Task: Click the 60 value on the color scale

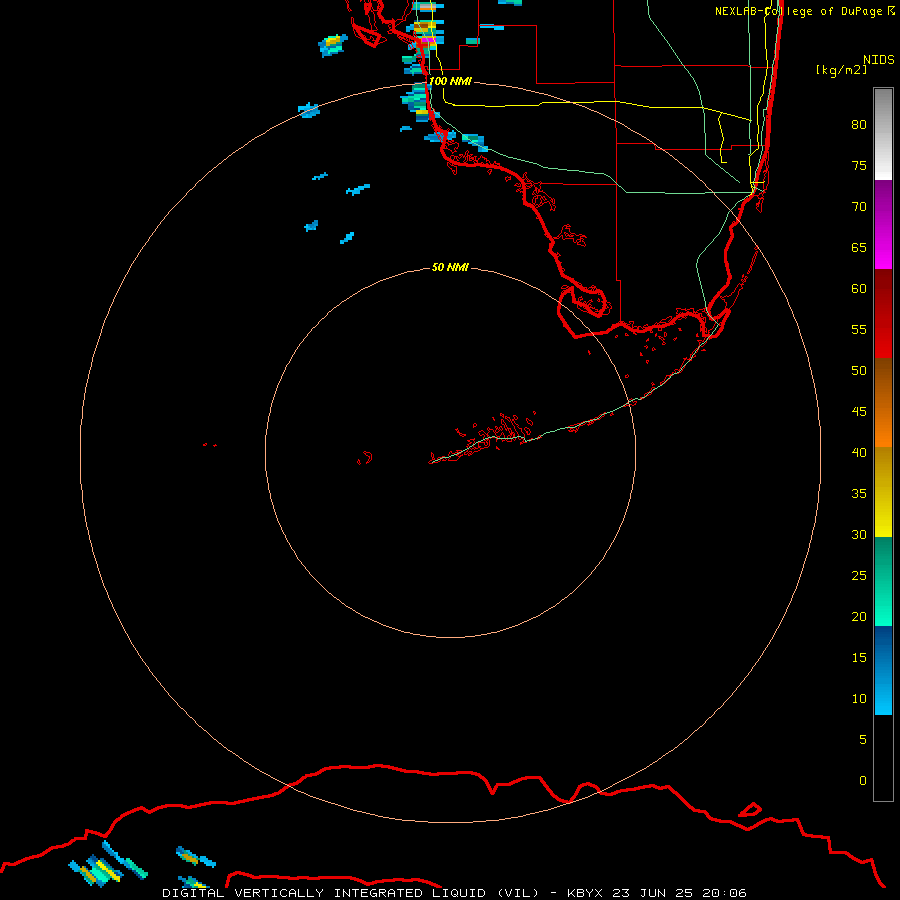Action: coord(859,288)
